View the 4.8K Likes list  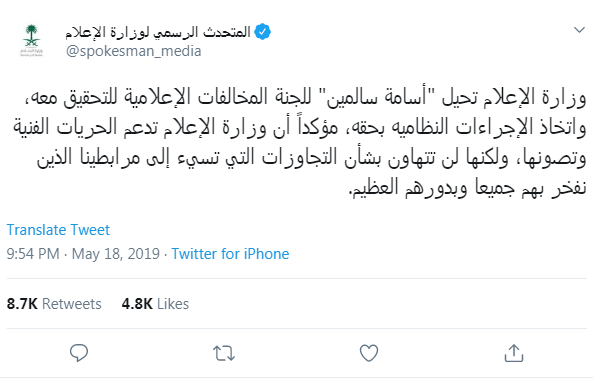pos(155,304)
